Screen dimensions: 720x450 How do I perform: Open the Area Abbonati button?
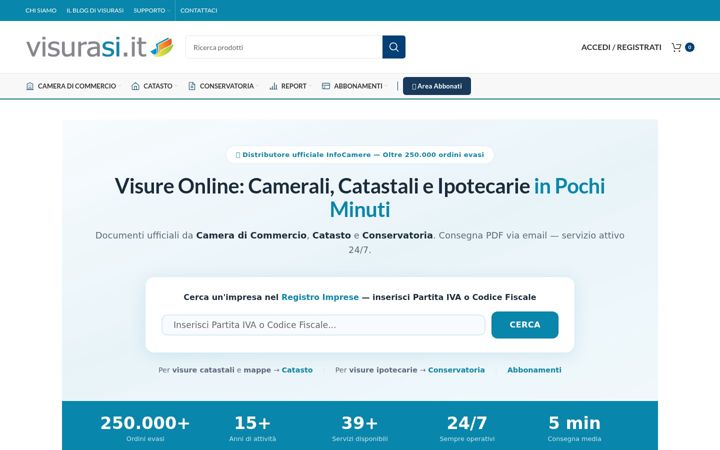pyautogui.click(x=437, y=86)
